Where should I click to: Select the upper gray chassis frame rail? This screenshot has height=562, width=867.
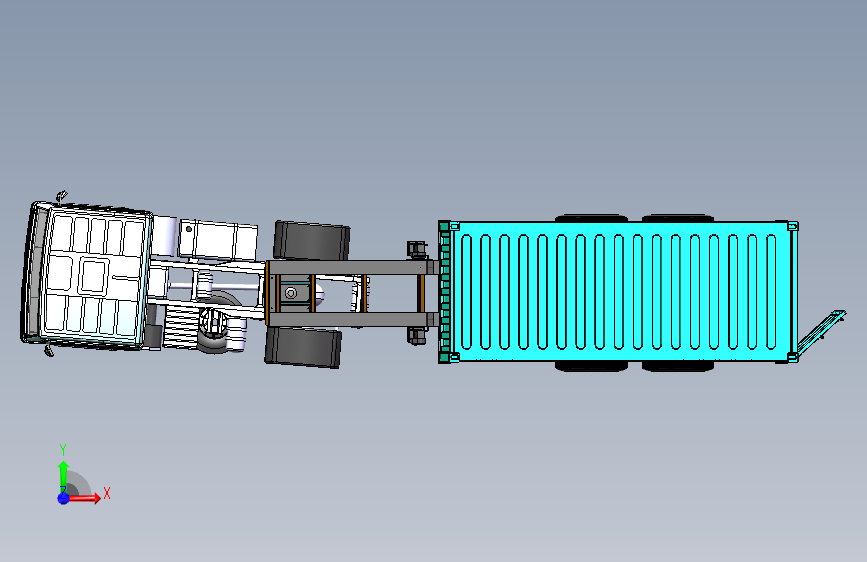pos(352,267)
